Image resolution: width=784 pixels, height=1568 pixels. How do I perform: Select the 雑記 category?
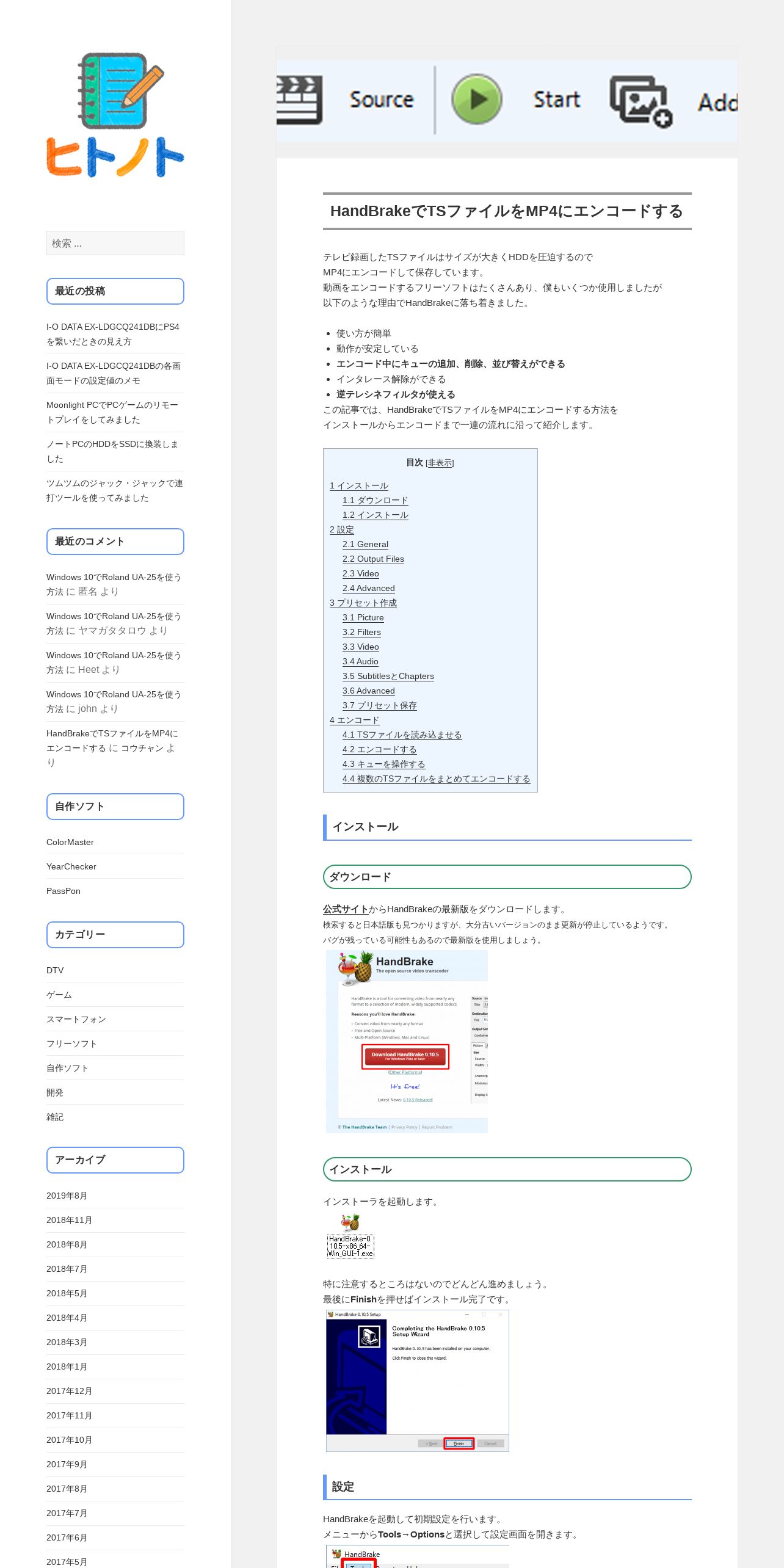(55, 1117)
